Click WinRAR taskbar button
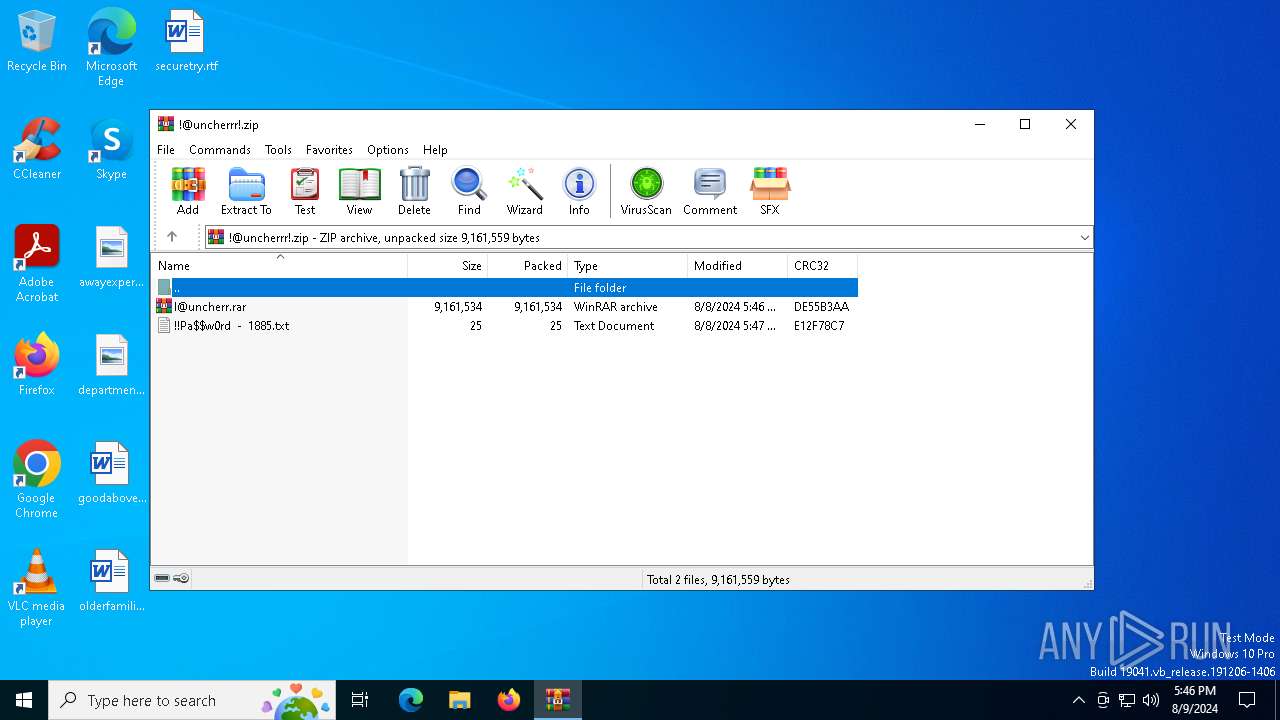The width and height of the screenshot is (1280, 720). (x=557, y=700)
